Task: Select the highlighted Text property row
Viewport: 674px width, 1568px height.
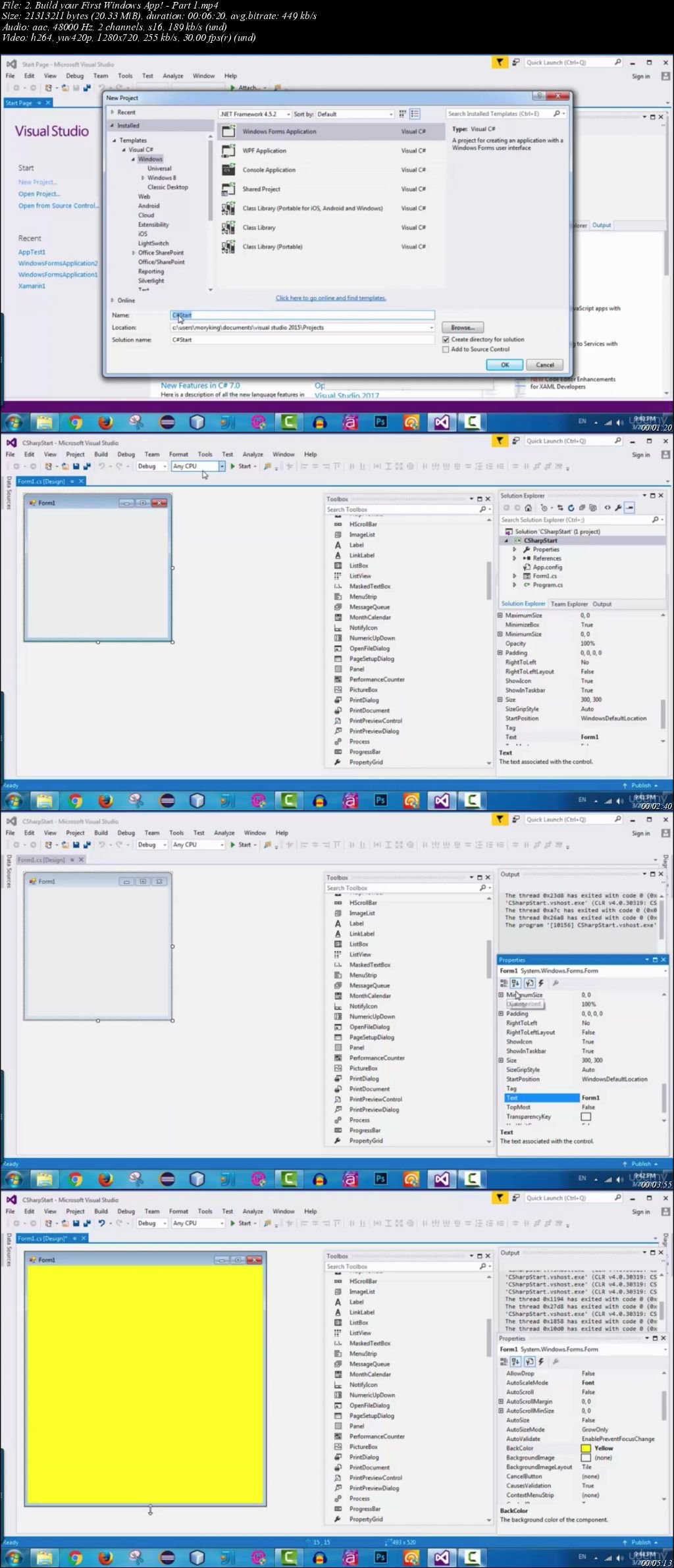Action: pos(542,1098)
